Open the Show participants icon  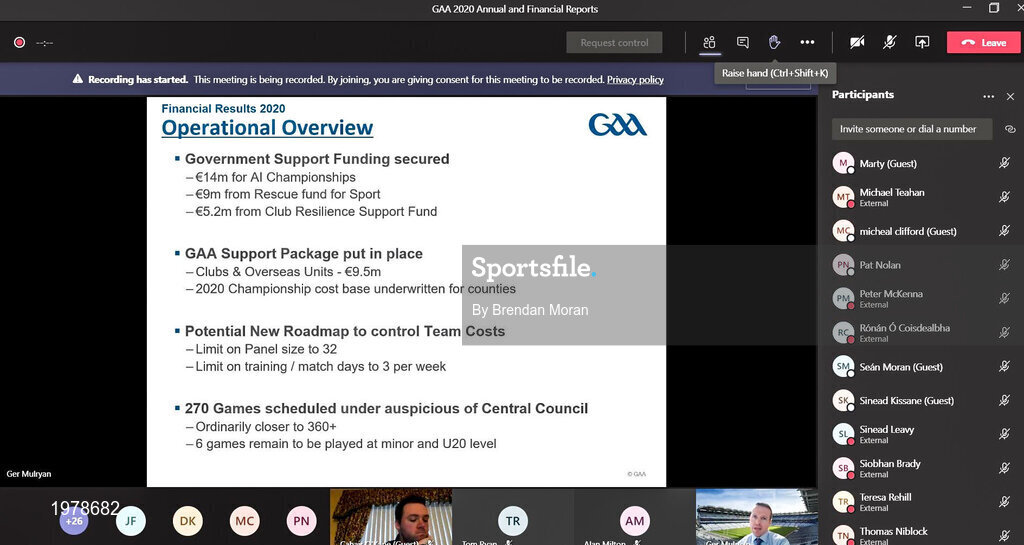(709, 42)
